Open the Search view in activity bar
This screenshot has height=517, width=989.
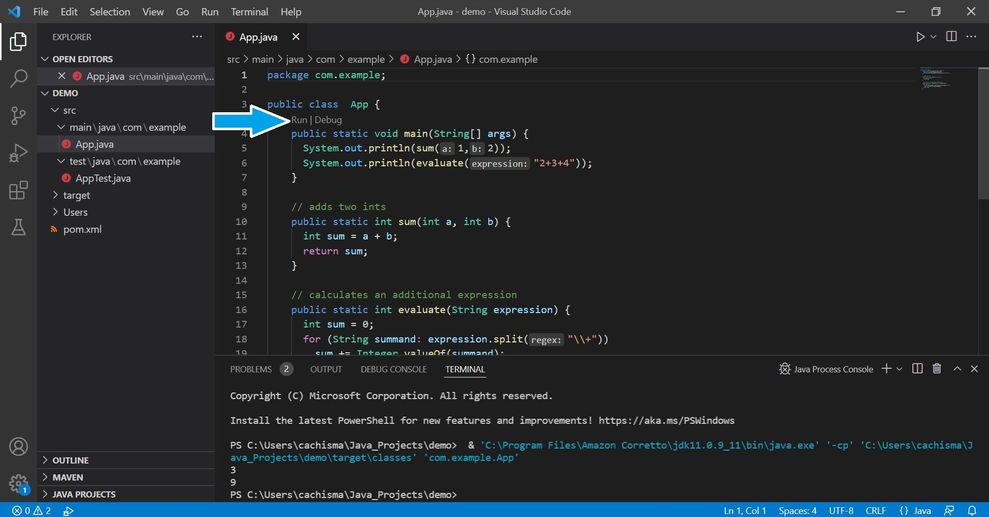pos(18,78)
